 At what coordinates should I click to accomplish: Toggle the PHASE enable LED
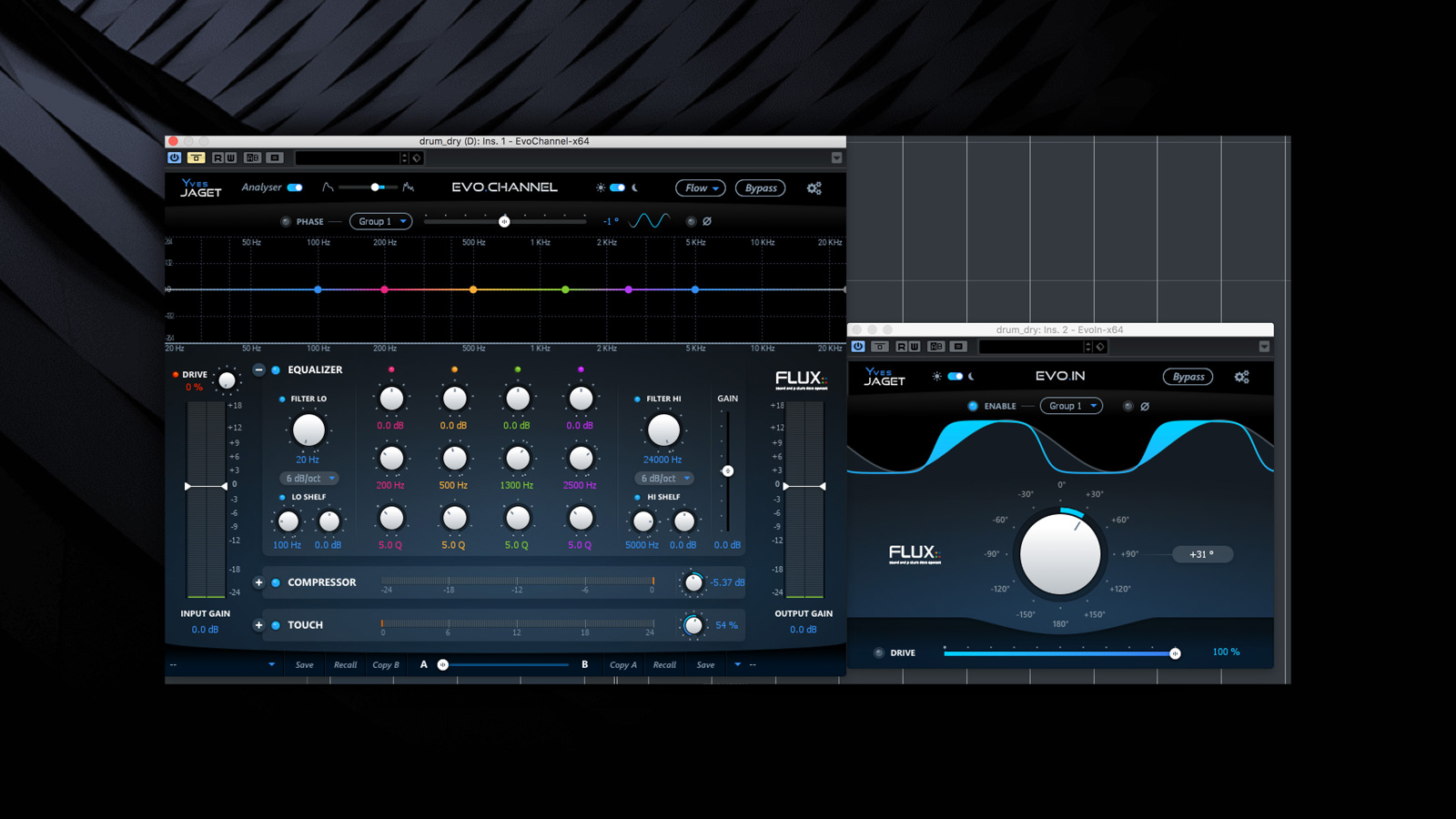point(286,221)
